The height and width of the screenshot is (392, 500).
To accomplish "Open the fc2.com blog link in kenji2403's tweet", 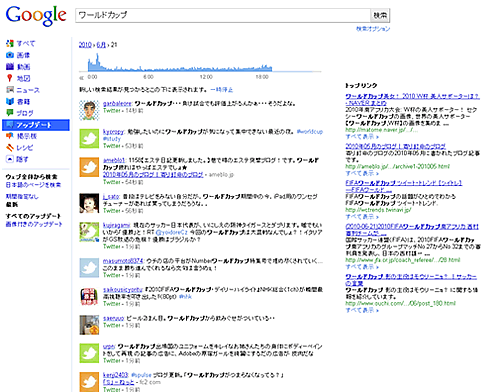I will tap(118, 382).
